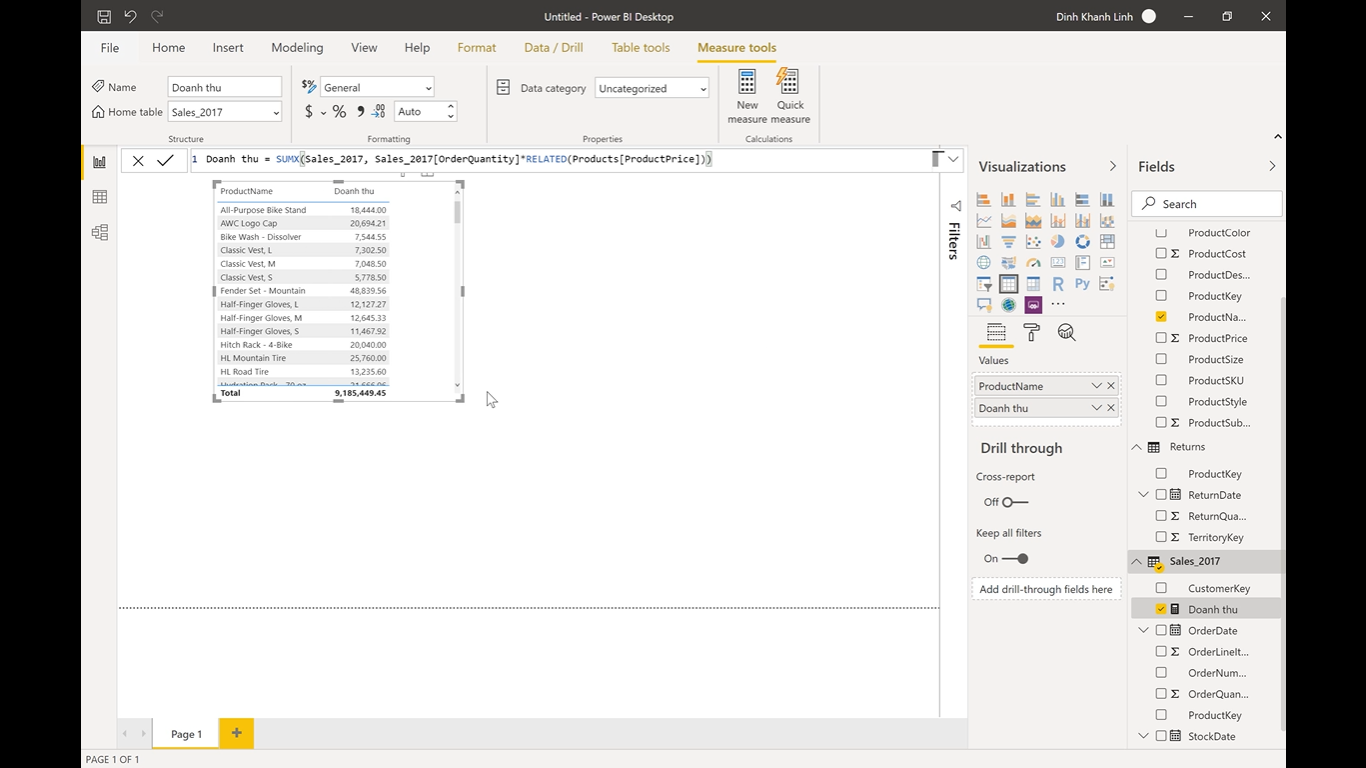
Task: Select the Python visual
Action: point(1082,284)
